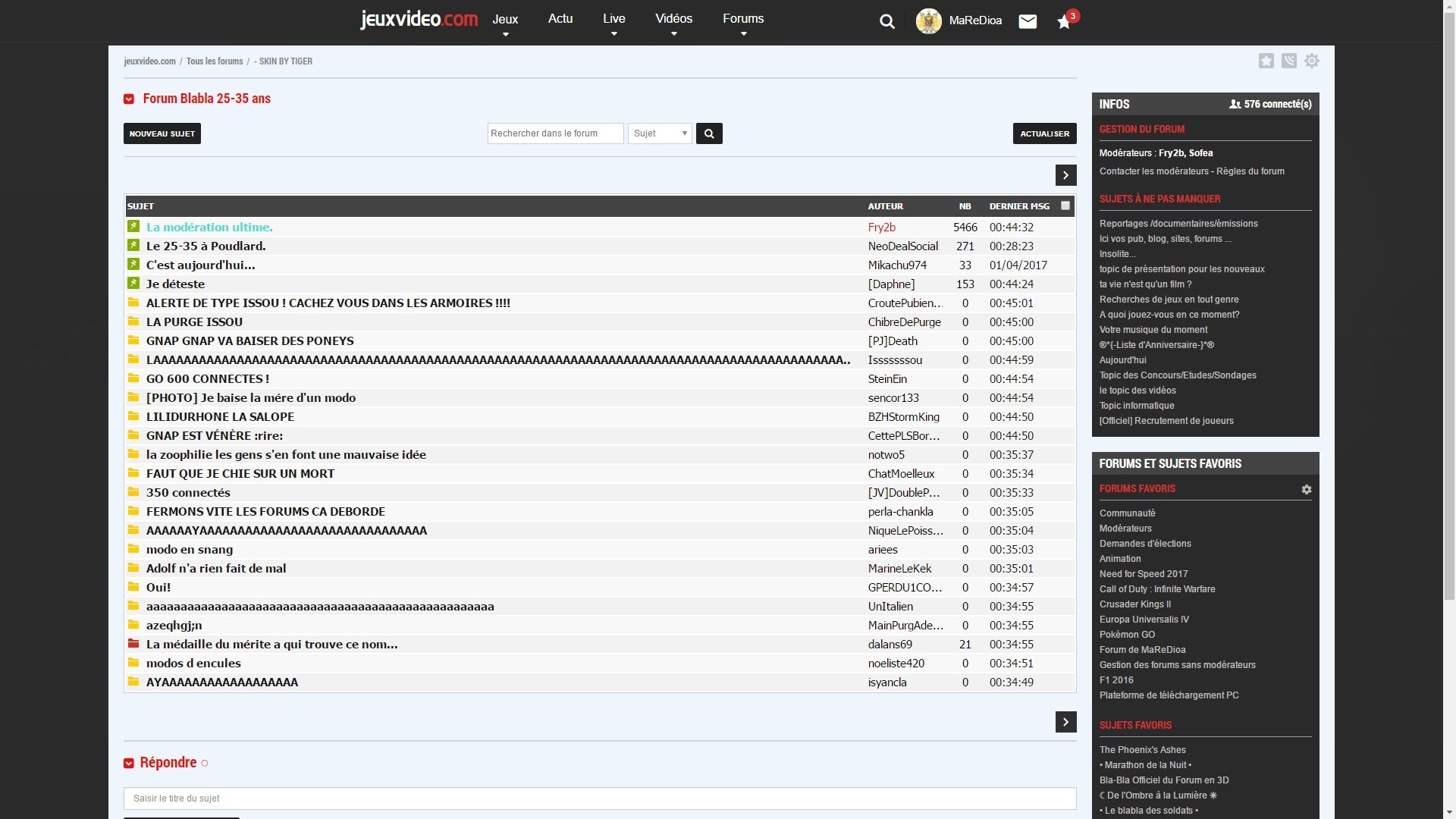Open the Actu menu item
Viewport: 1456px width, 819px height.
(560, 19)
